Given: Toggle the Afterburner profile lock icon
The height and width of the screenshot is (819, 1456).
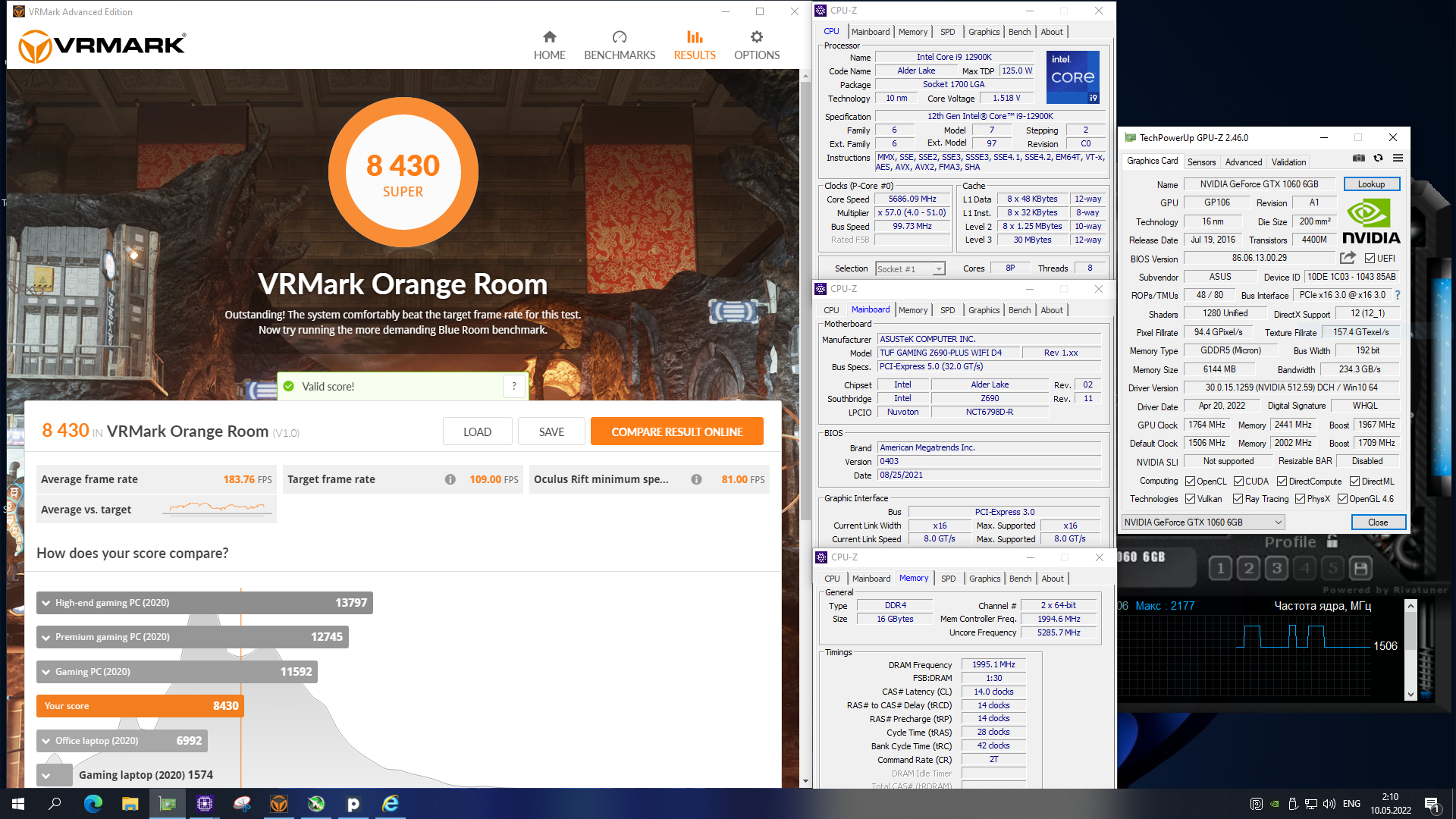Looking at the screenshot, I should pos(1332,541).
